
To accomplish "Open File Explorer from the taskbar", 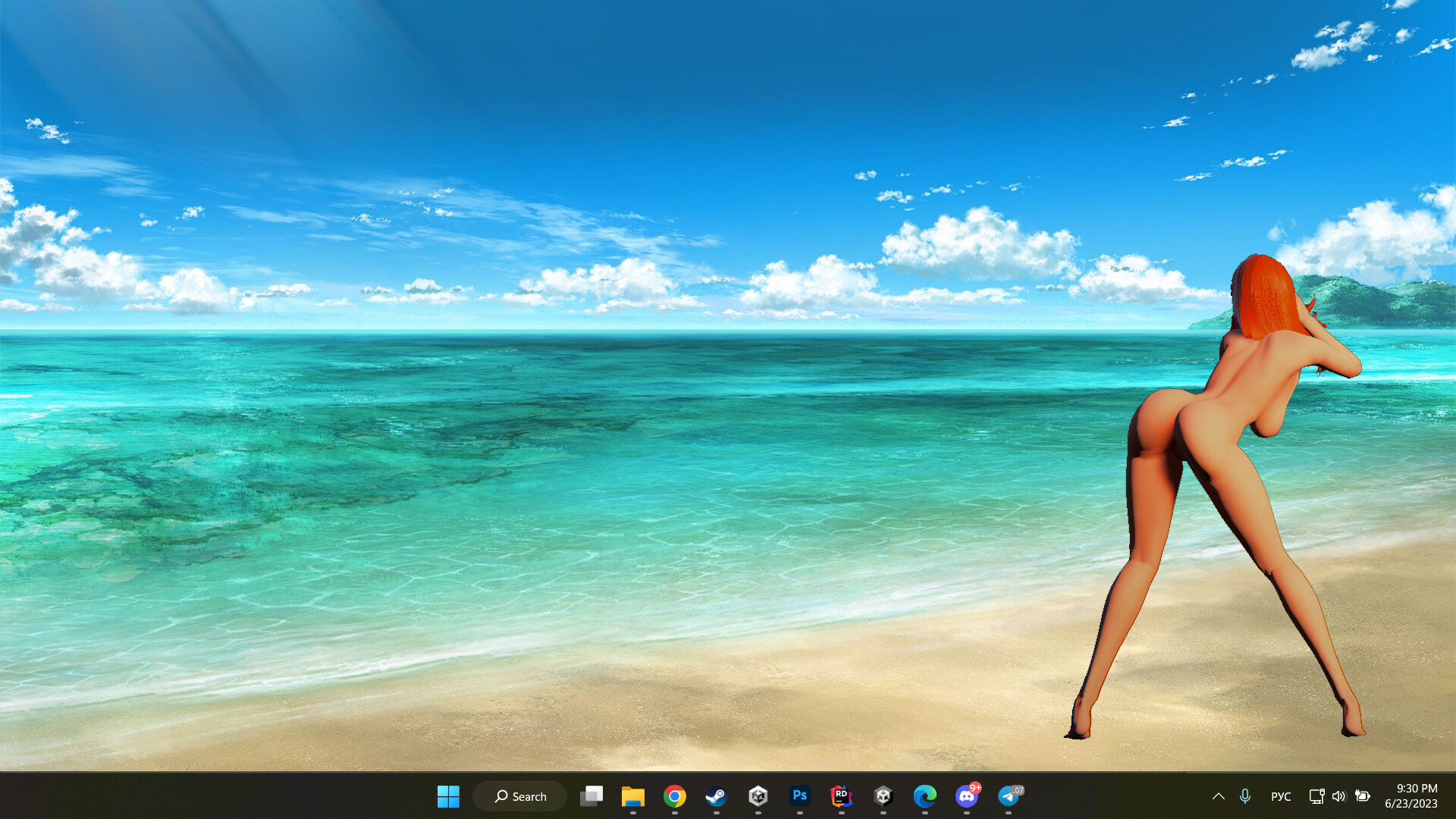I will 633,796.
